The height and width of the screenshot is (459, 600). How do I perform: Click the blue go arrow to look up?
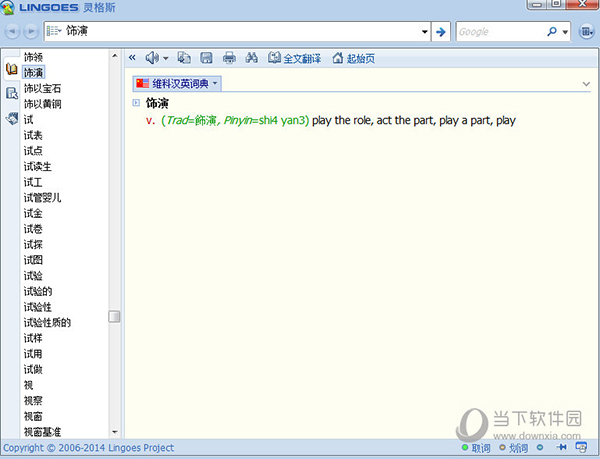pos(441,32)
